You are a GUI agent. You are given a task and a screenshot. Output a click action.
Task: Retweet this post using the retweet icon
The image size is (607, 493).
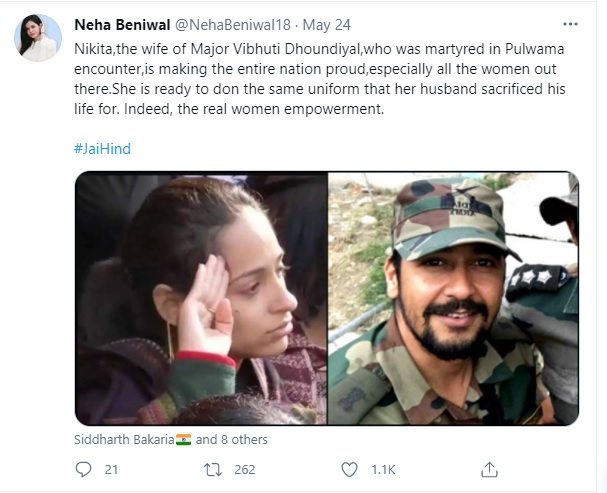pos(212,469)
